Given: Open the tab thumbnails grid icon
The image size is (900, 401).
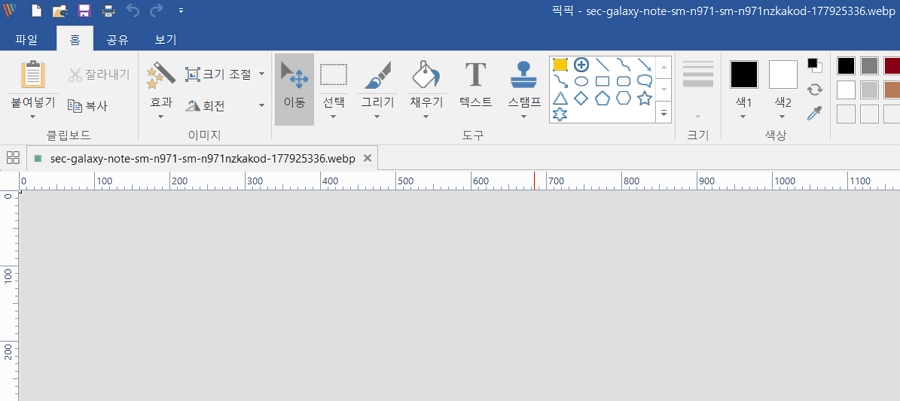Looking at the screenshot, I should [13, 158].
